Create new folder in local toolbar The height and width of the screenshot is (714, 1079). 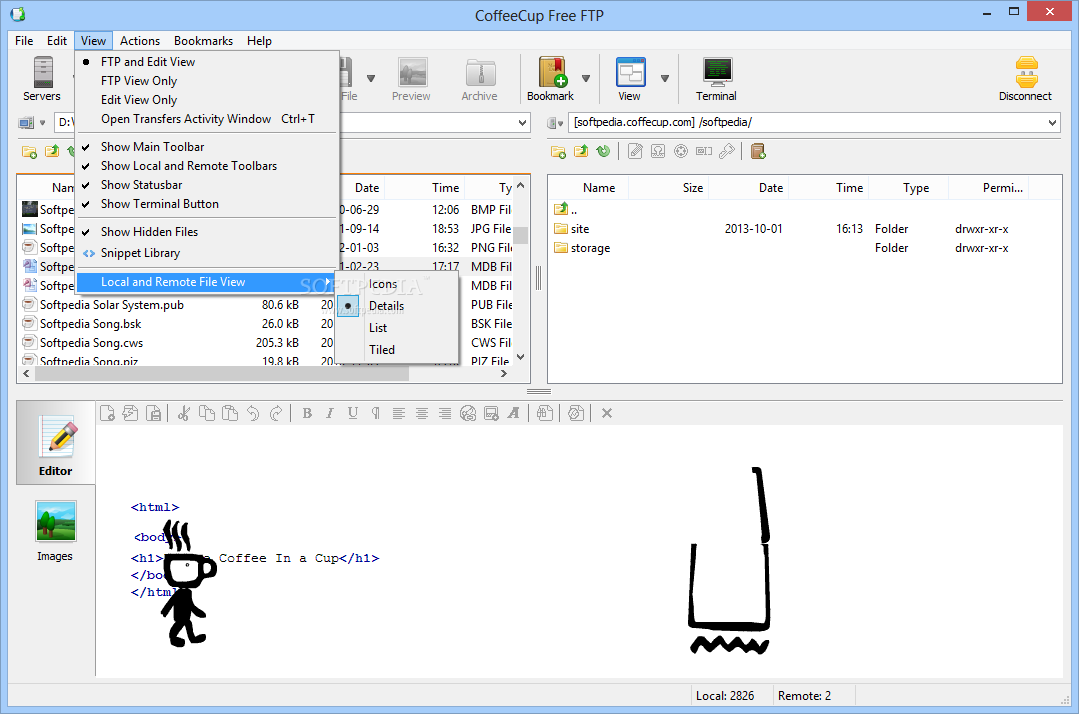[30, 151]
